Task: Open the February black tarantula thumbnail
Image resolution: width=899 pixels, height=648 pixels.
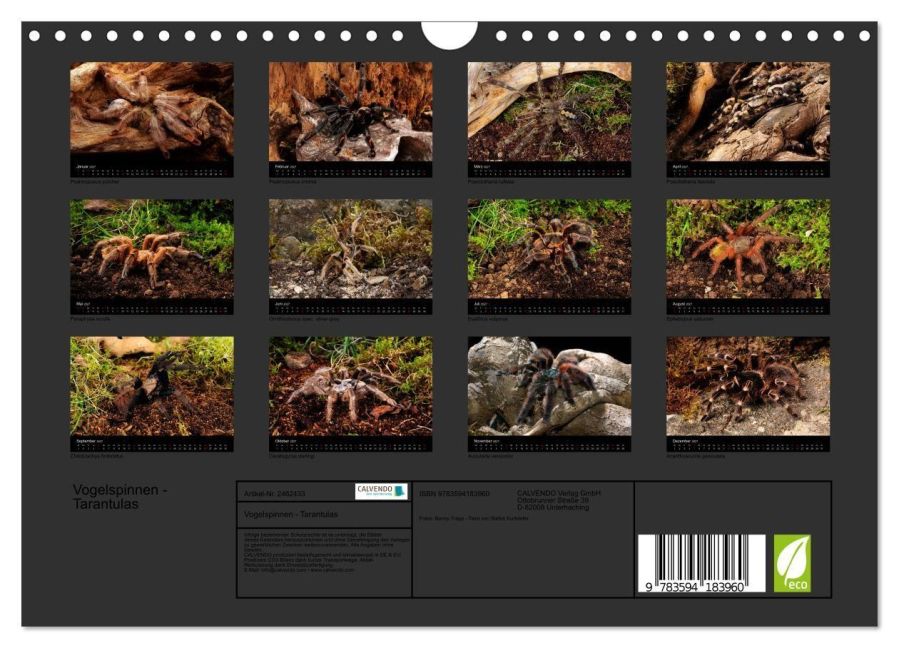Action: 351,112
